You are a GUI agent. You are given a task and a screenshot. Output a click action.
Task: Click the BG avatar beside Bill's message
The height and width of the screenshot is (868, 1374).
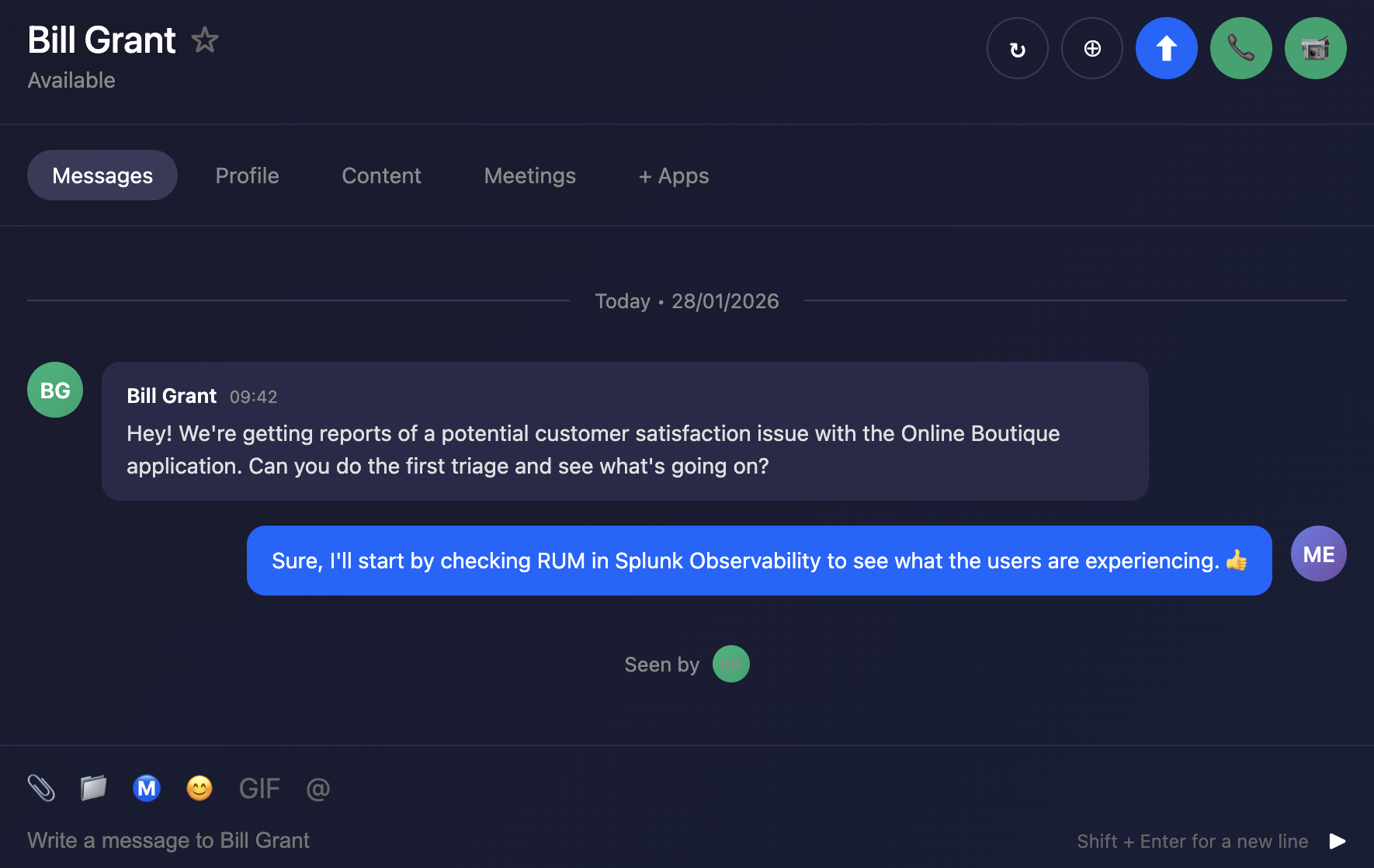[55, 390]
